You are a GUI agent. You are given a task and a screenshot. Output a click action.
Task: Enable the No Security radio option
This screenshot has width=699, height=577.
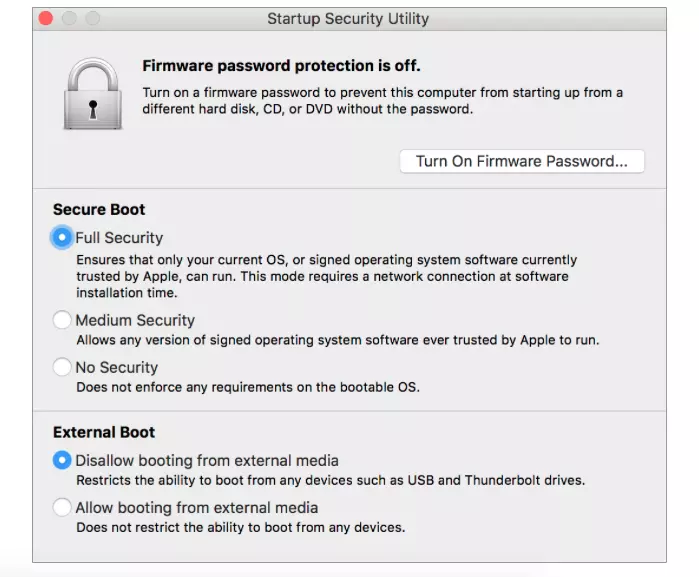(x=62, y=367)
